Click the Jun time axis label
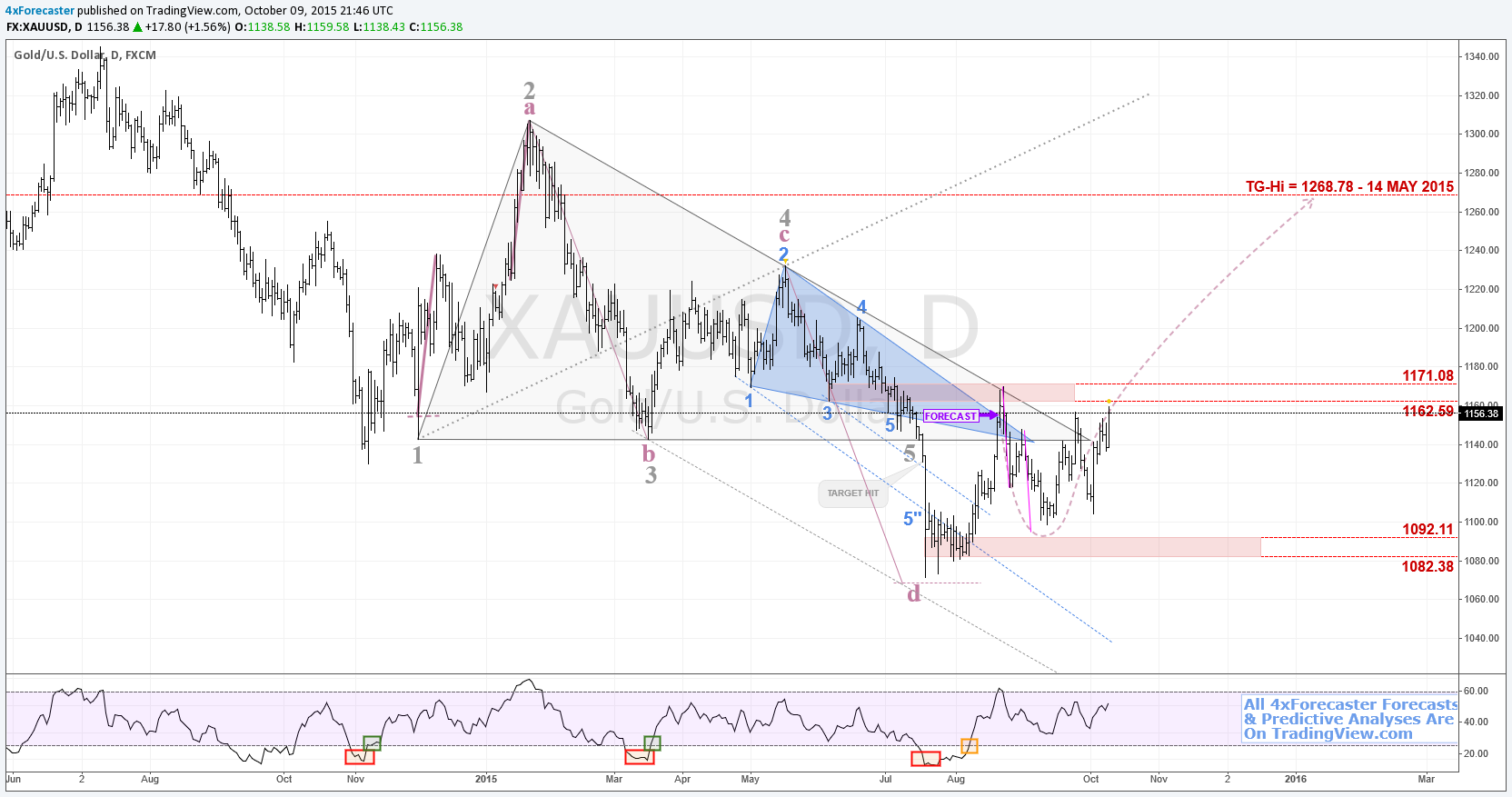Image resolution: width=1512 pixels, height=797 pixels. coord(14,779)
